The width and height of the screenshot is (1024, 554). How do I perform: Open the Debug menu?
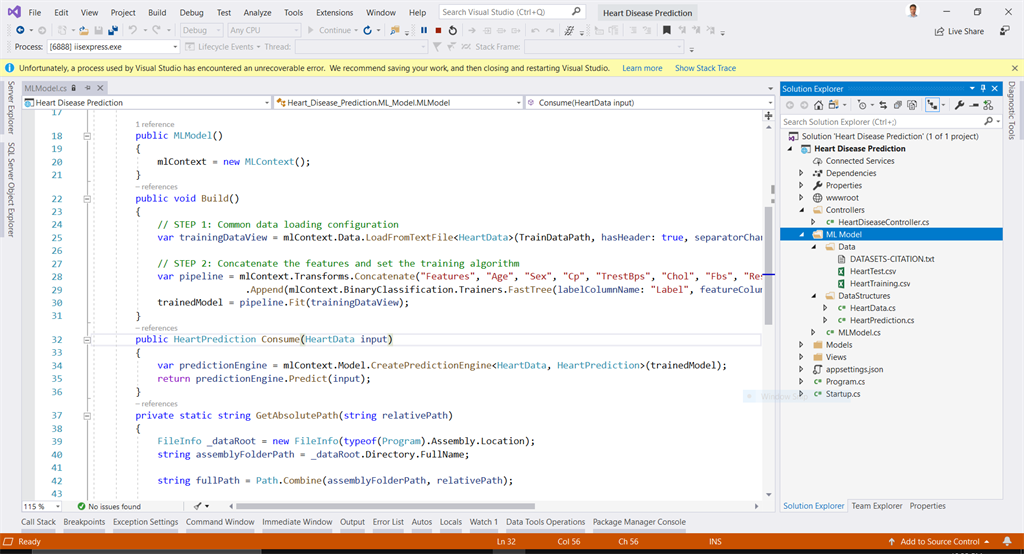click(x=191, y=12)
